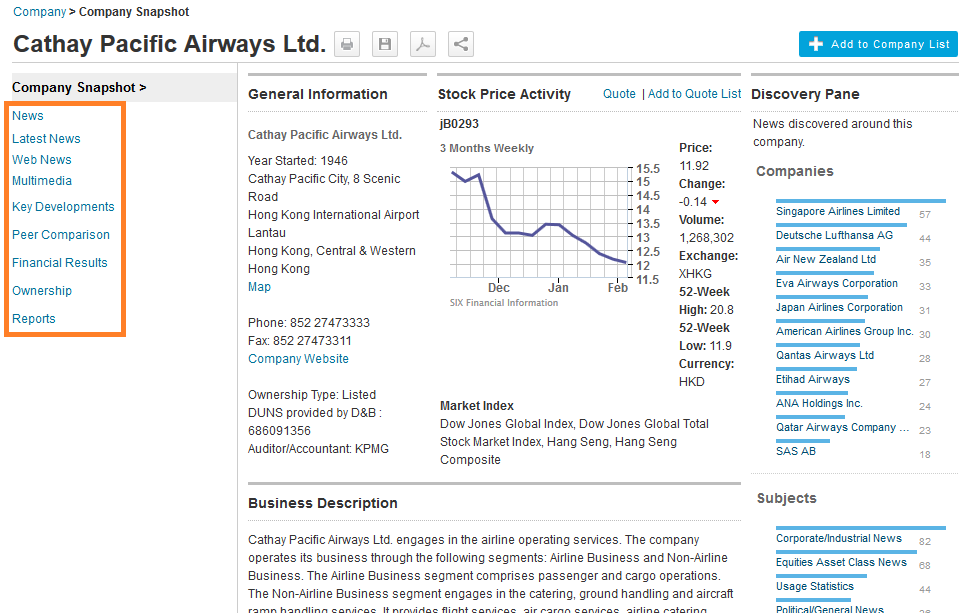Select Company Snapshot sidebar heading
The width and height of the screenshot is (959, 613).
click(x=79, y=87)
